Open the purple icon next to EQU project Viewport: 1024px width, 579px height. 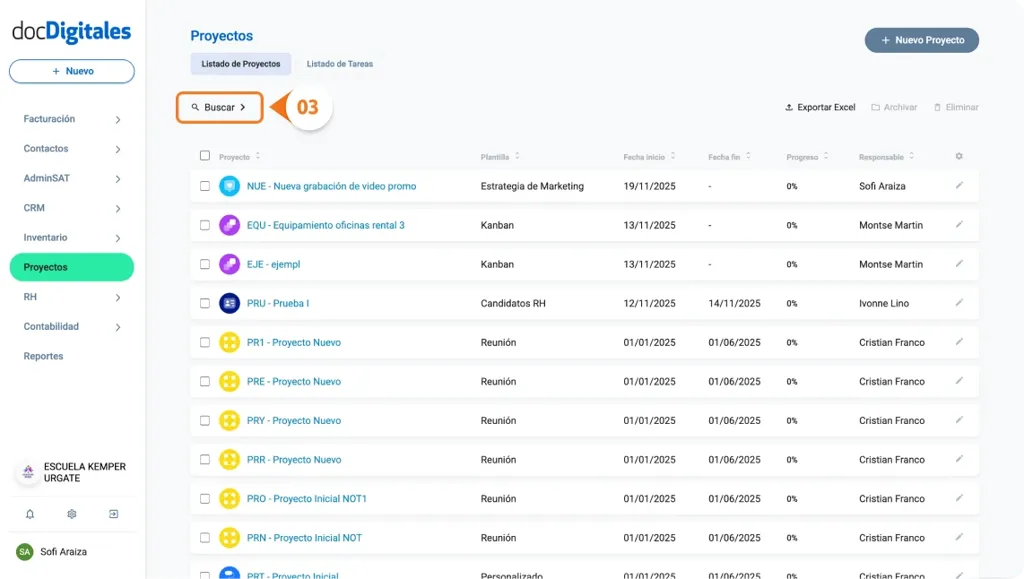[228, 225]
